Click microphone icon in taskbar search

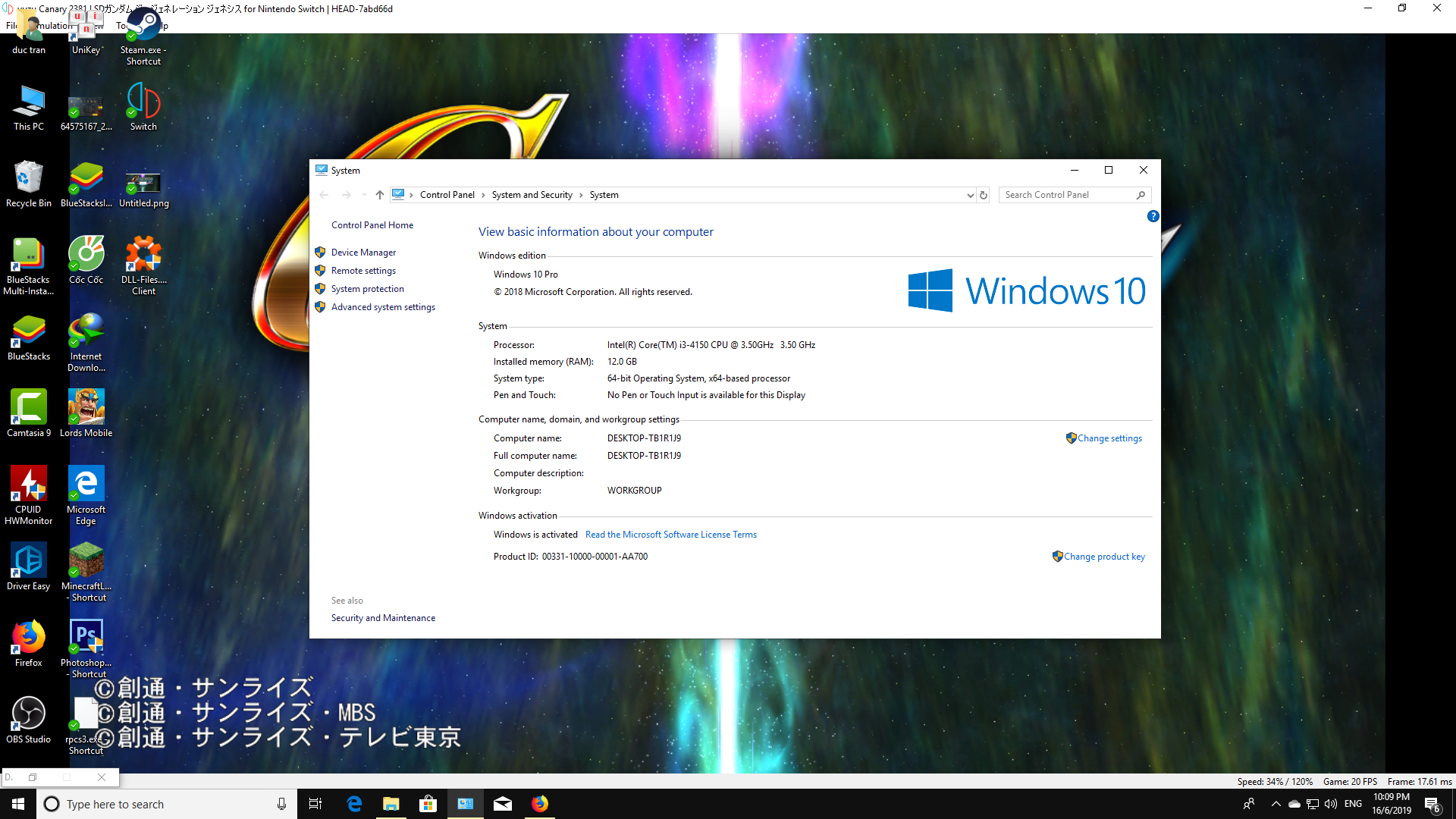coord(281,804)
